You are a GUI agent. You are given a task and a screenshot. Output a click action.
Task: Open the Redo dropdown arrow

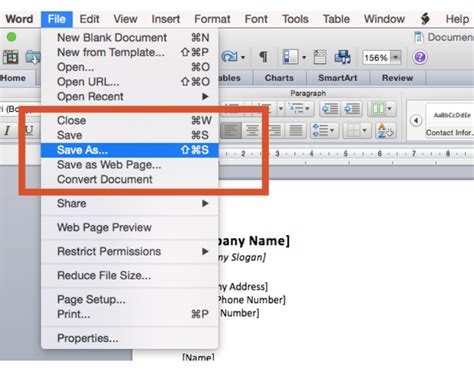point(243,58)
